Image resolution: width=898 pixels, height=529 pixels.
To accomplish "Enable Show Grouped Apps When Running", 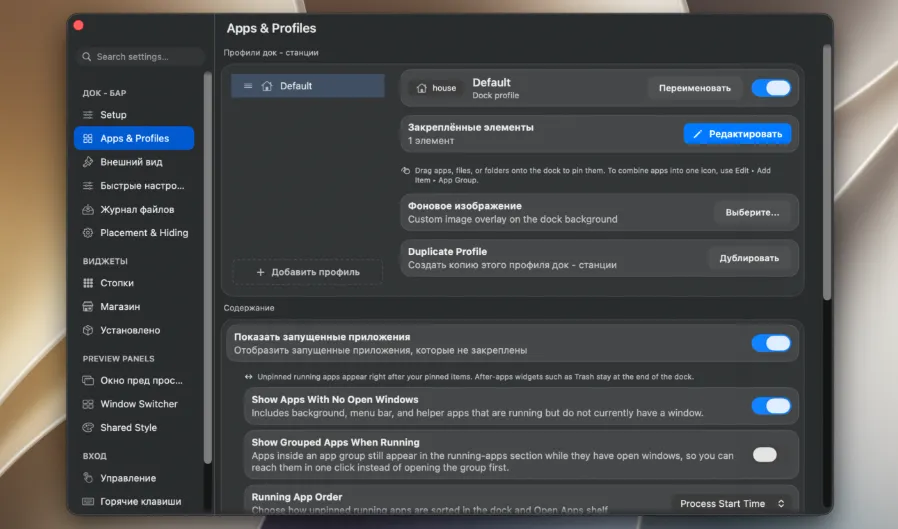I will (765, 455).
